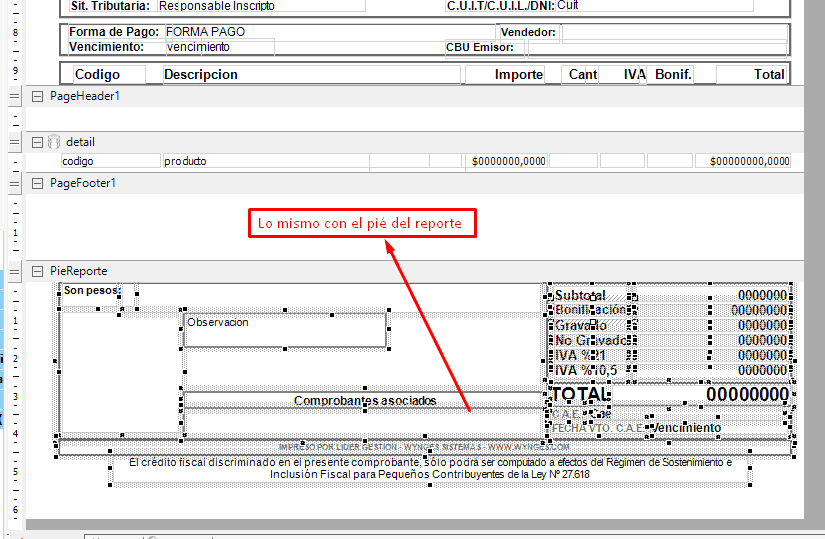Click the PageHeader1 band grip handle
The height and width of the screenshot is (539, 825).
(x=14, y=96)
